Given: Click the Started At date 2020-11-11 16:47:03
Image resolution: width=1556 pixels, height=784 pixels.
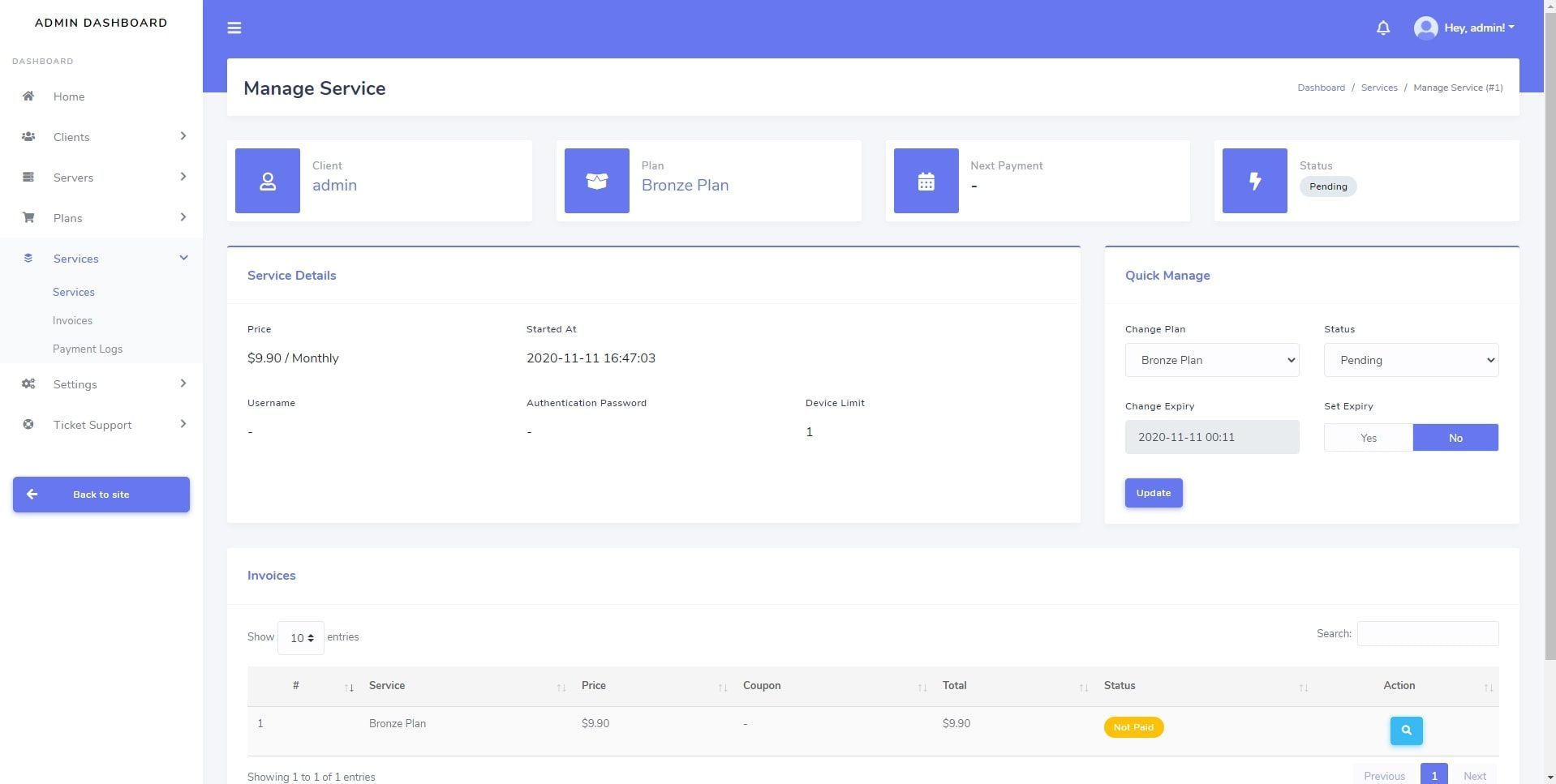Looking at the screenshot, I should click(591, 358).
